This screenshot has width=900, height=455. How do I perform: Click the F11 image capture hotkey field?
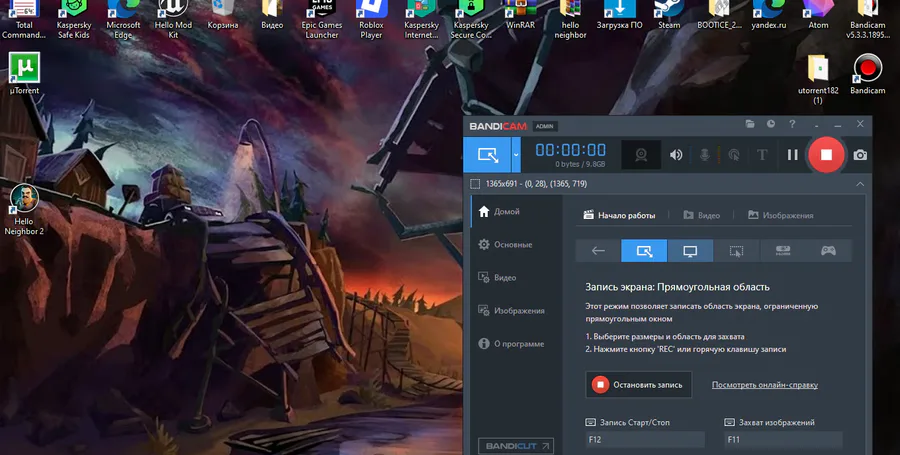[x=783, y=440]
